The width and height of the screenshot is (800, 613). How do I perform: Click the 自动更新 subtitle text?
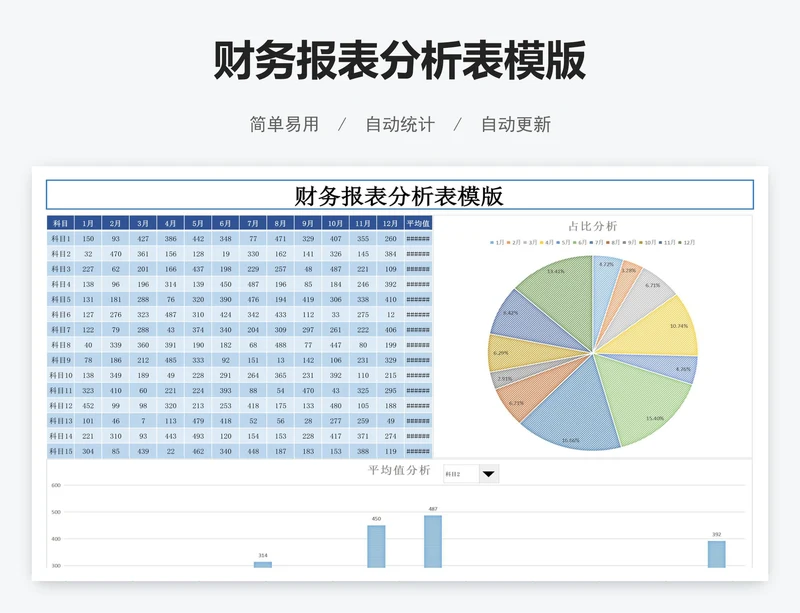click(x=516, y=125)
